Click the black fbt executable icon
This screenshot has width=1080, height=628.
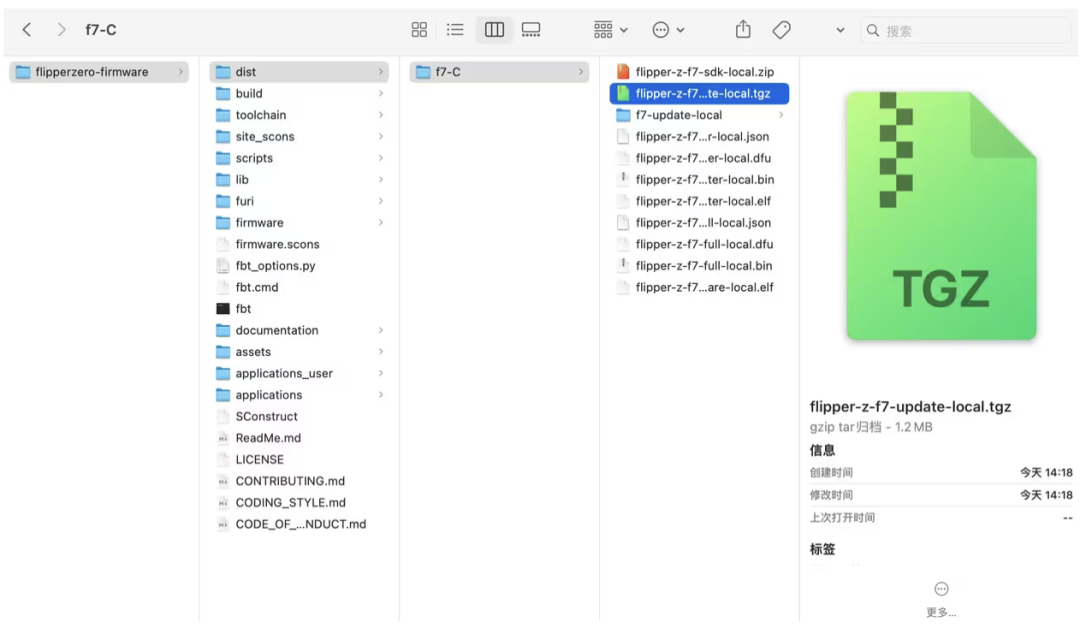tap(222, 308)
